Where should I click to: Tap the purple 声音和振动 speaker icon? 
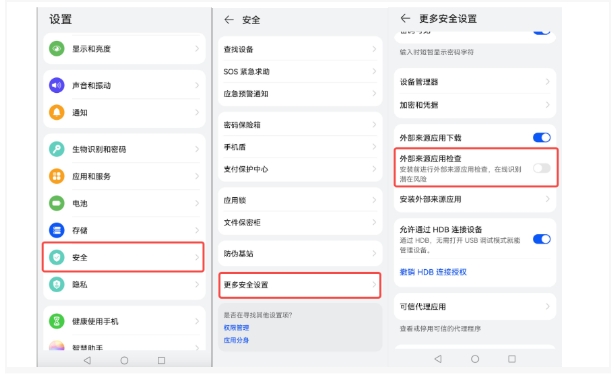57,85
